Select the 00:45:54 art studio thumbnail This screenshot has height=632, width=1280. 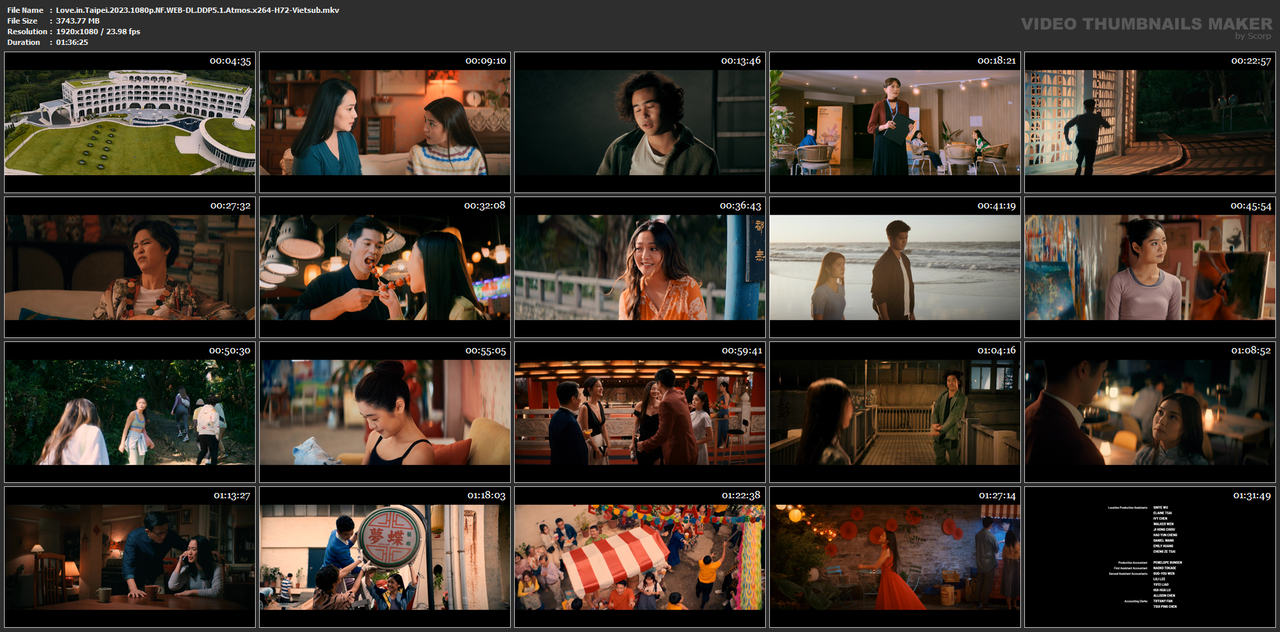coord(1150,267)
